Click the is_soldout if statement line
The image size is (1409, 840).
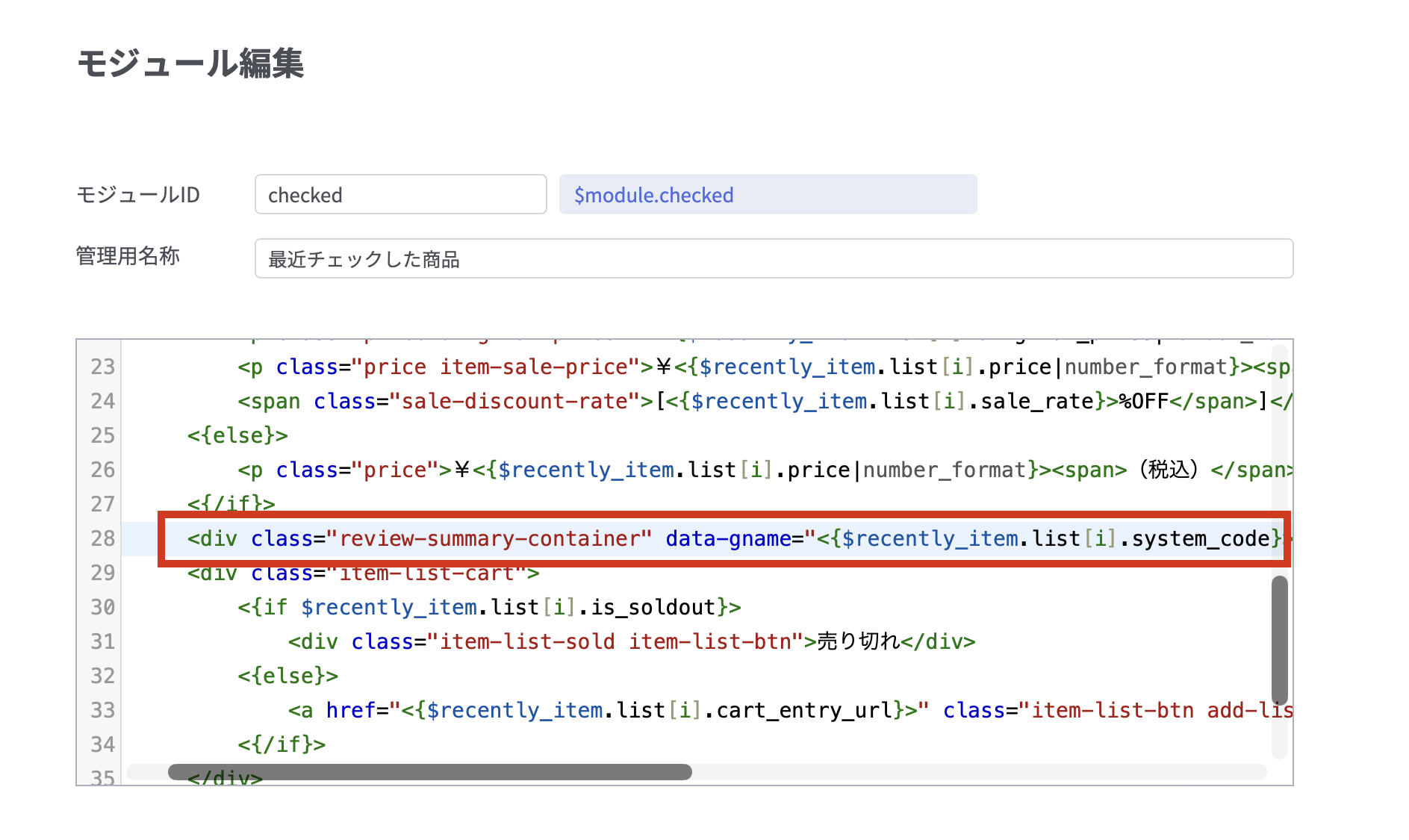point(489,607)
